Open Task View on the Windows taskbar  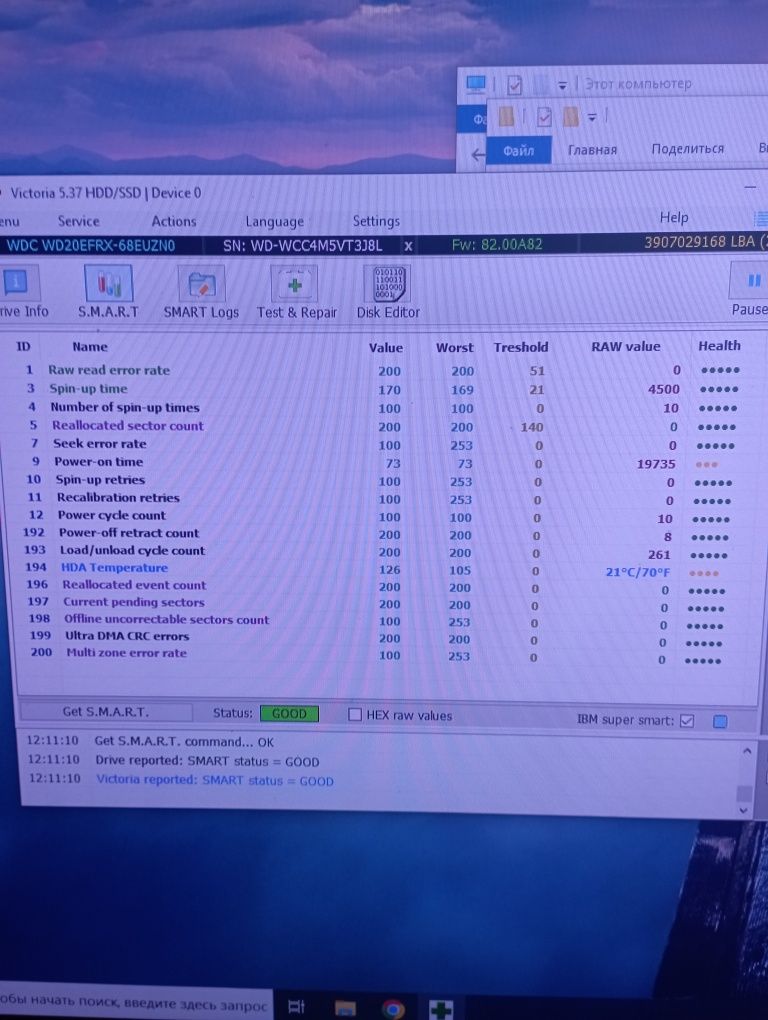coord(297,1008)
